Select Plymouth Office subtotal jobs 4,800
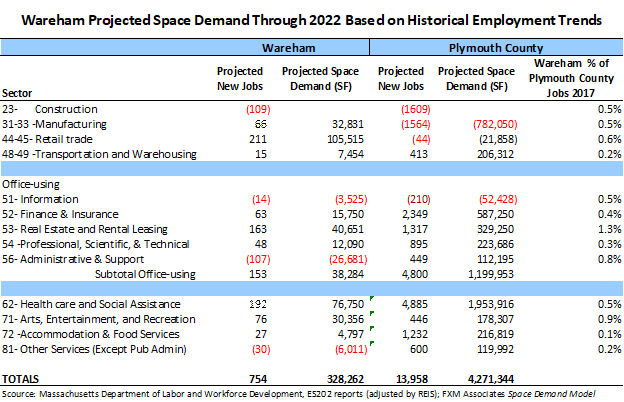 (415, 274)
